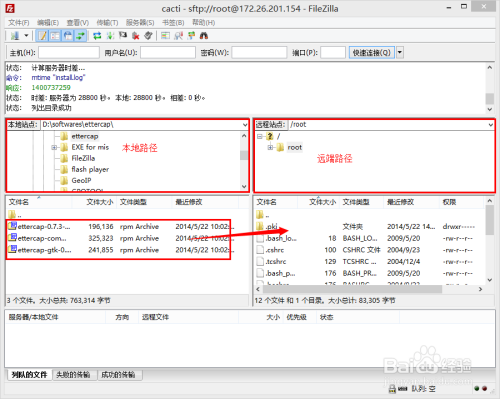Click the process queue toolbar icon
The height and width of the screenshot is (399, 500).
tap(110, 36)
